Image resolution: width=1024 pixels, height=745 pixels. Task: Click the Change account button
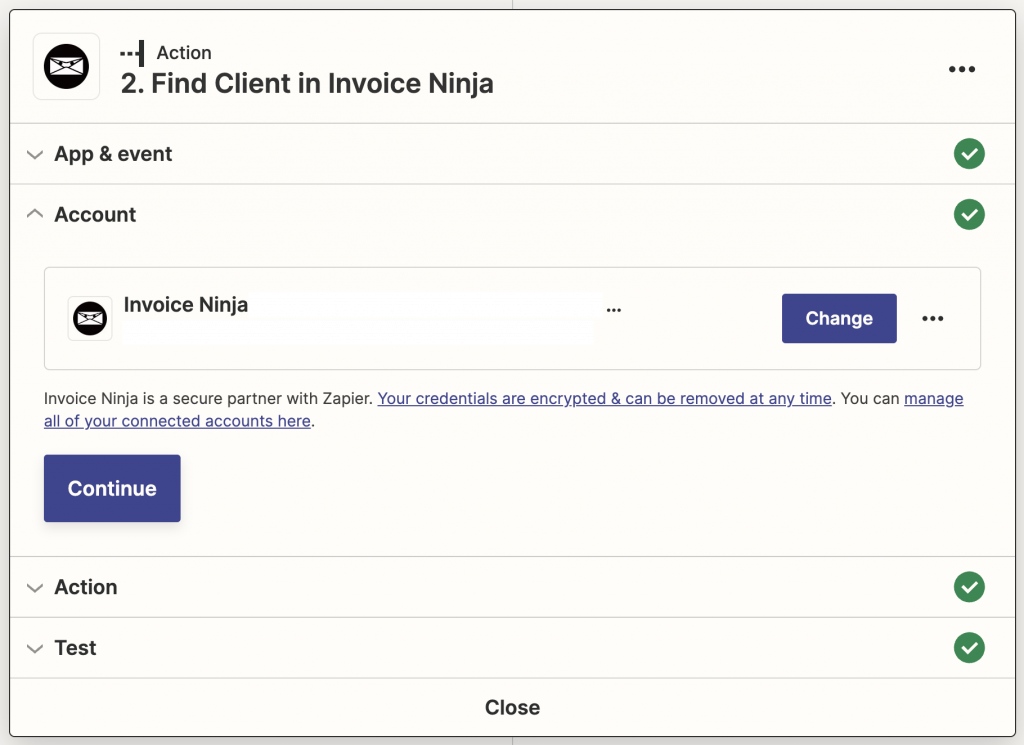(839, 319)
